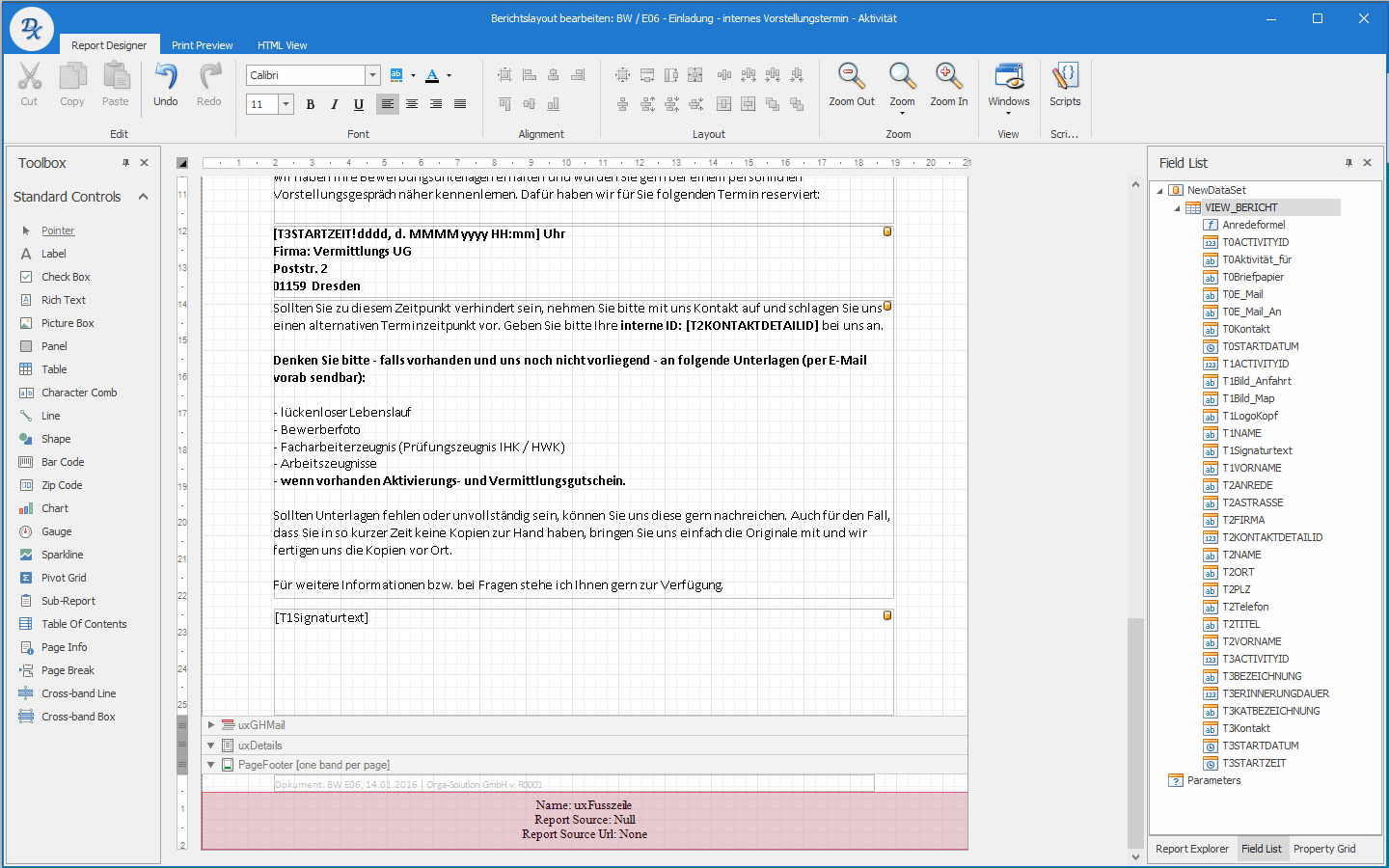
Task: Justify the text alignment
Action: click(460, 104)
